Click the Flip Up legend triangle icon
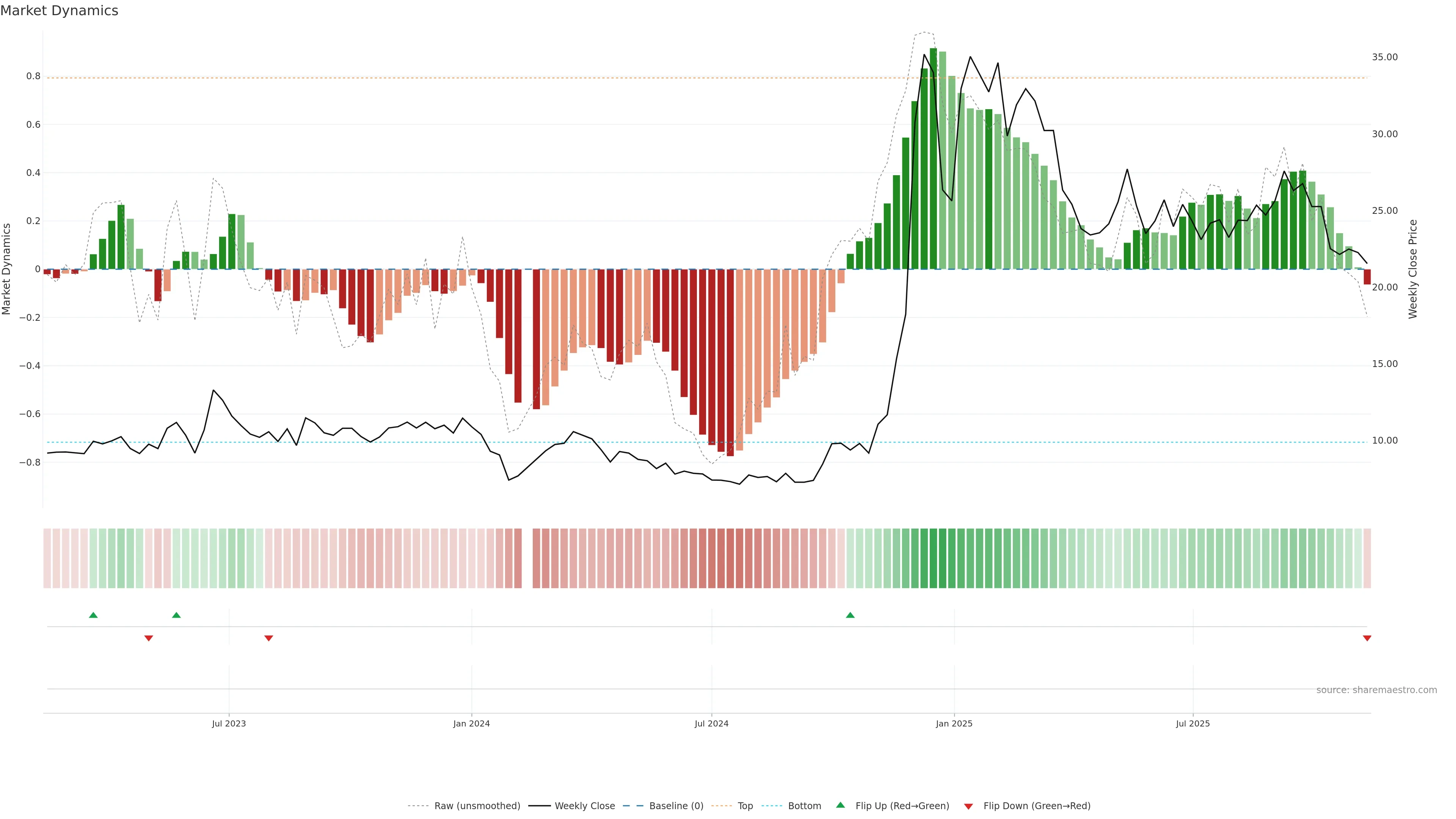1456x819 pixels. pos(841,805)
